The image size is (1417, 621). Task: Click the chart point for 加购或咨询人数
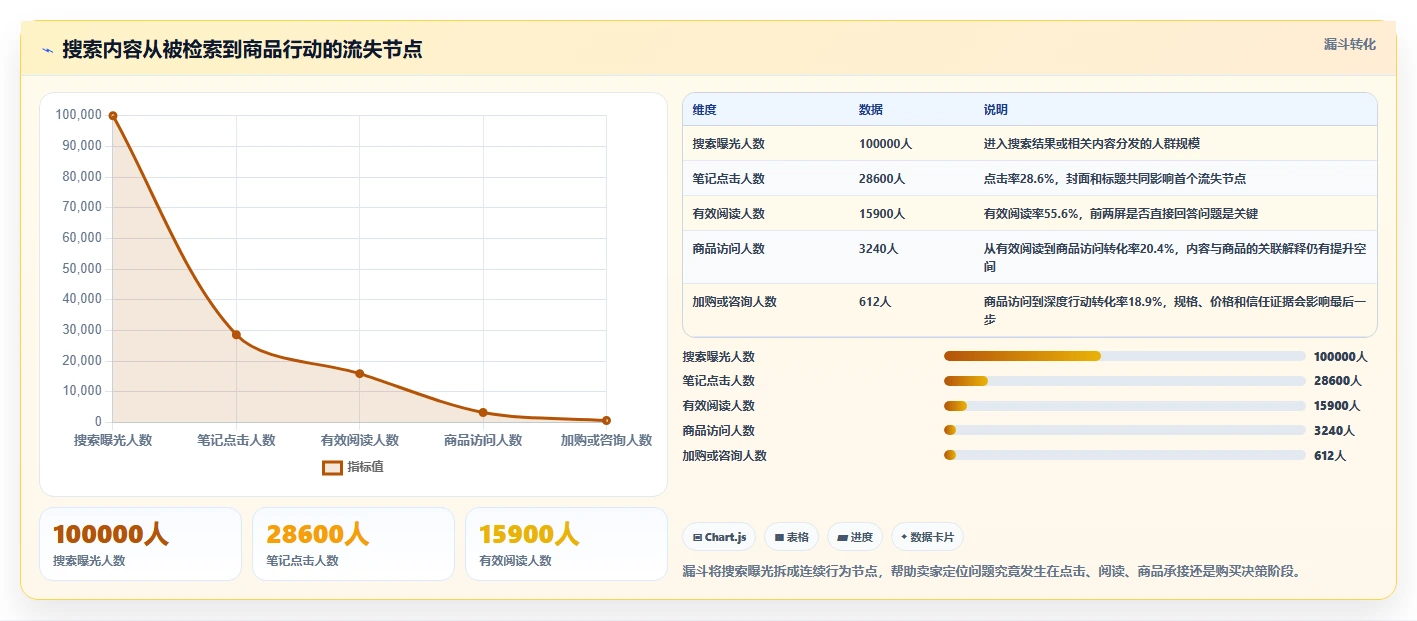[606, 420]
